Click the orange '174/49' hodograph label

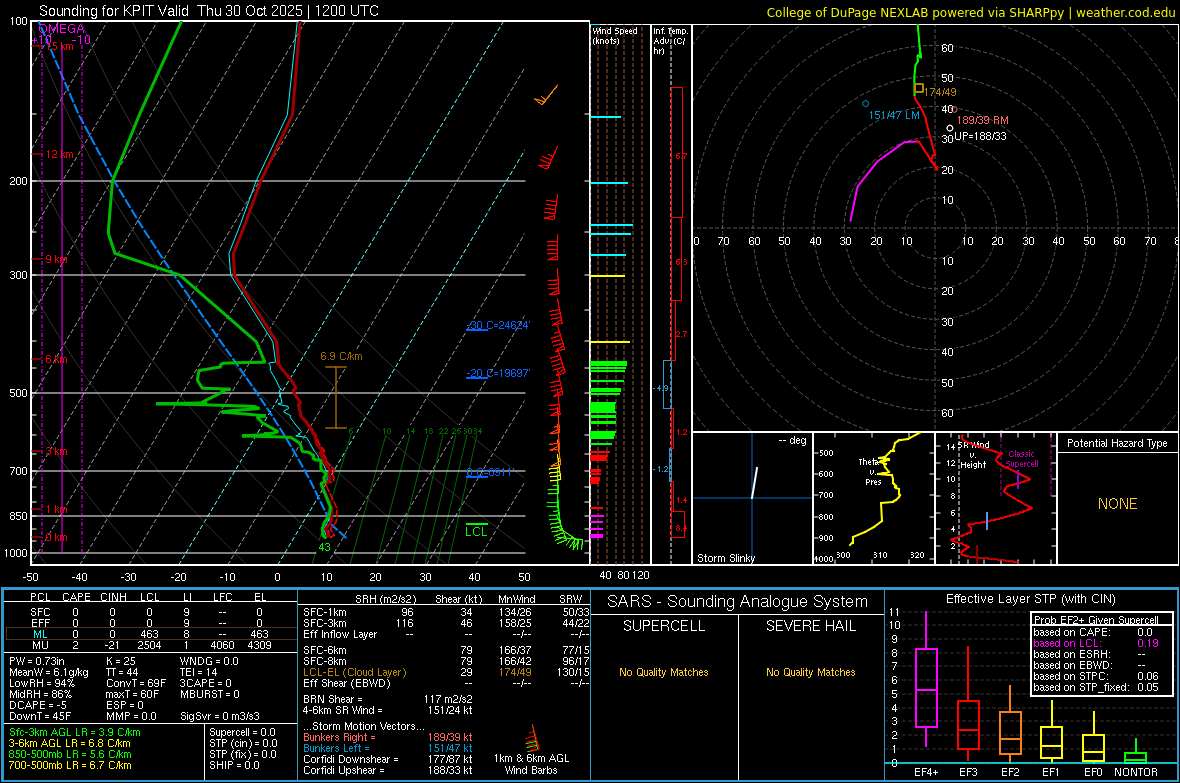(941, 92)
